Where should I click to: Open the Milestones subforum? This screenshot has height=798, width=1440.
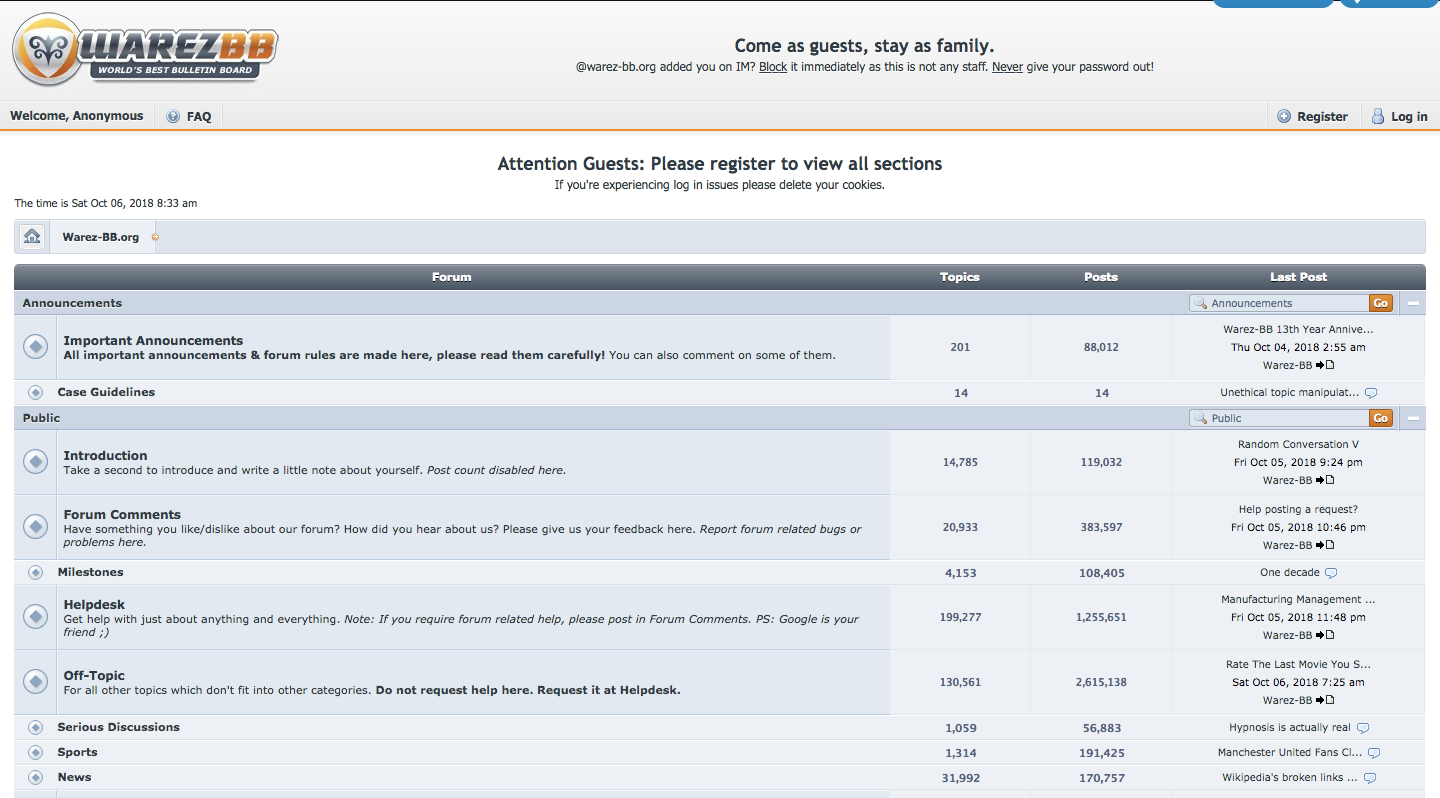pyautogui.click(x=90, y=572)
